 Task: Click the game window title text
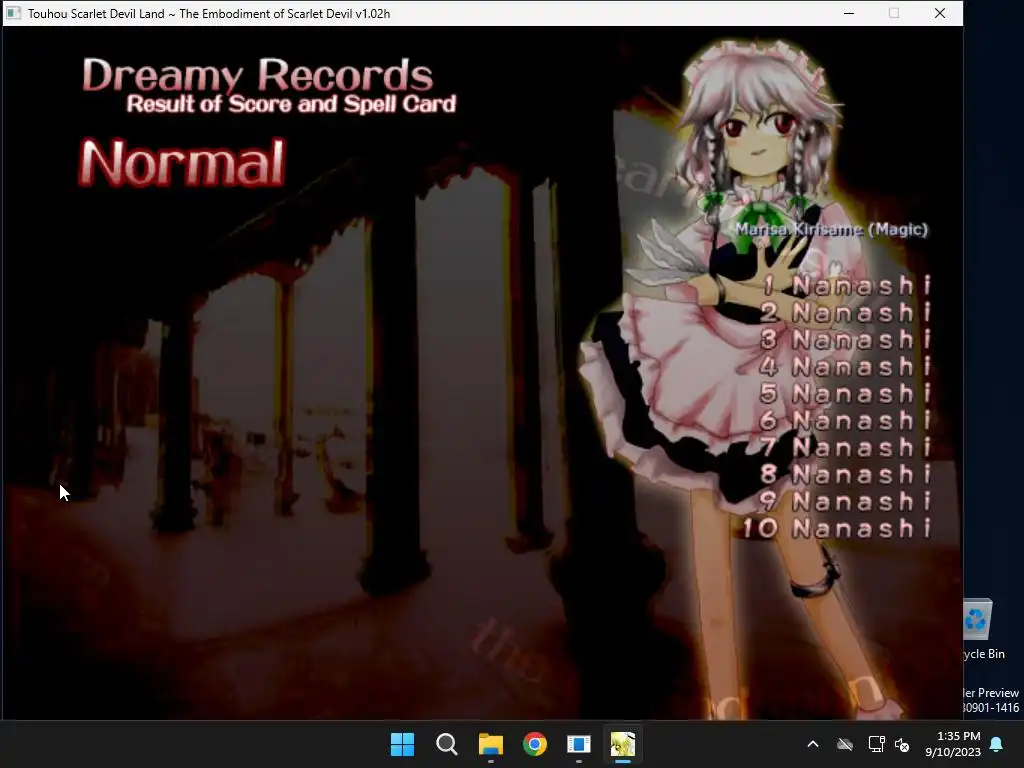point(209,14)
